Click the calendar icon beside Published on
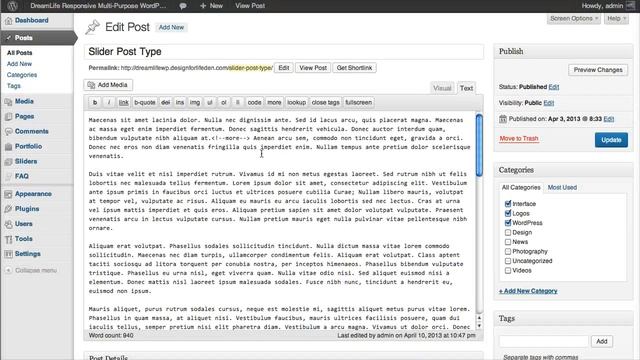 (x=503, y=119)
